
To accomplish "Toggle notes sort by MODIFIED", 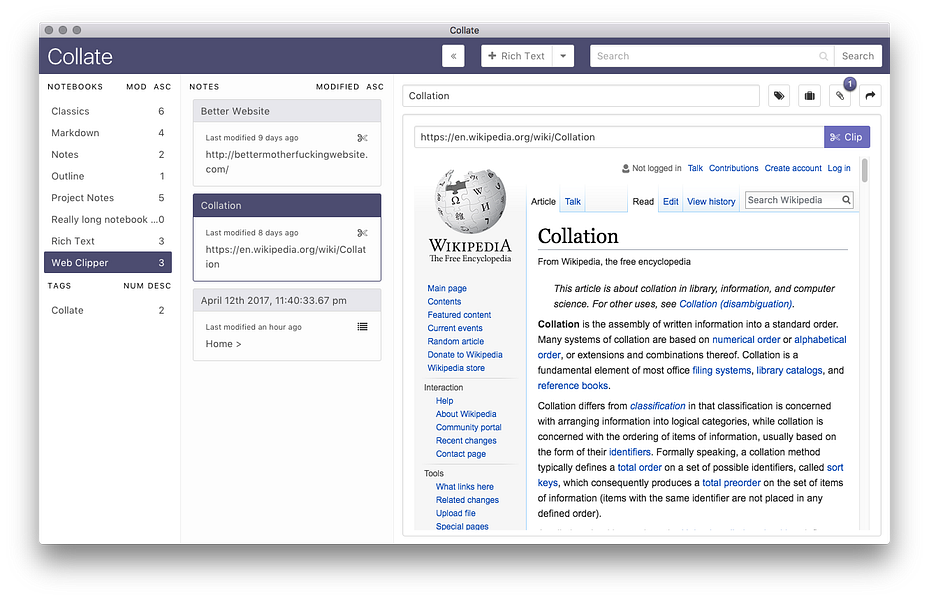I will click(x=337, y=86).
